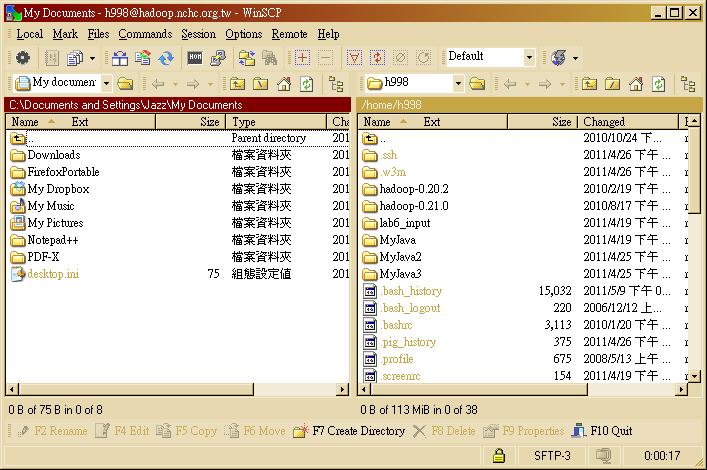Open Preferences gear icon in toolbar

point(23,58)
